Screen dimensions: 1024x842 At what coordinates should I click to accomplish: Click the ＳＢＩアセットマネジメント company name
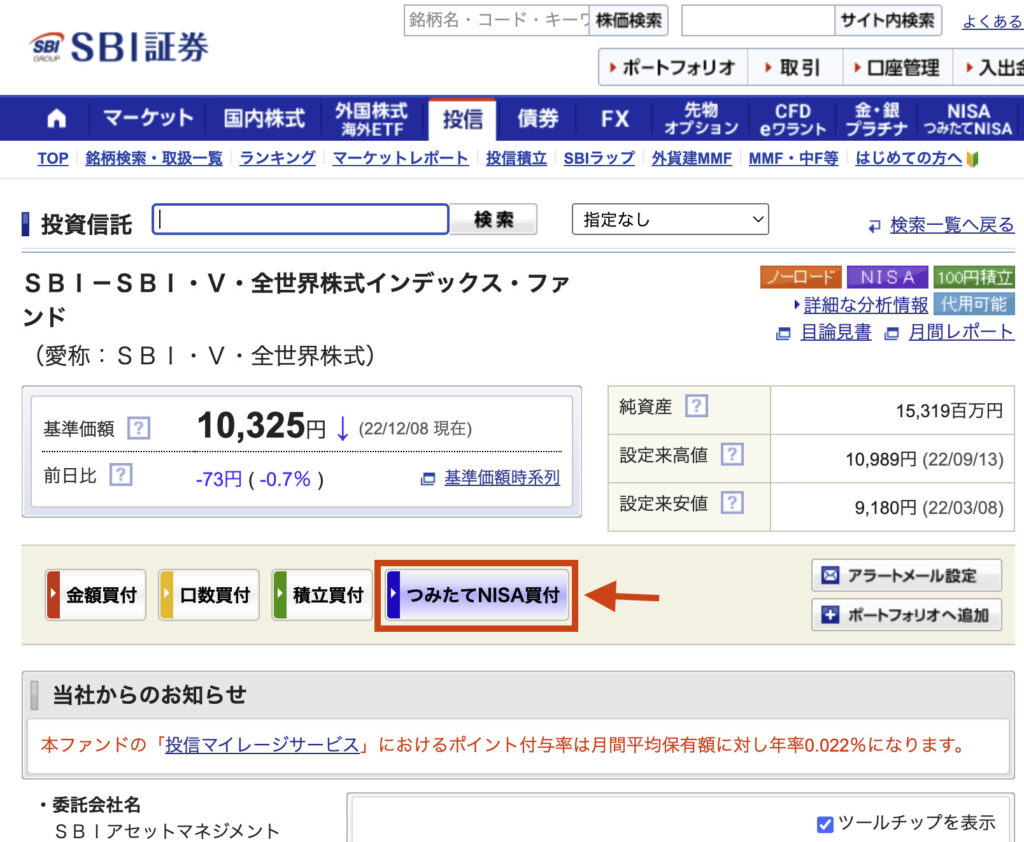point(167,831)
